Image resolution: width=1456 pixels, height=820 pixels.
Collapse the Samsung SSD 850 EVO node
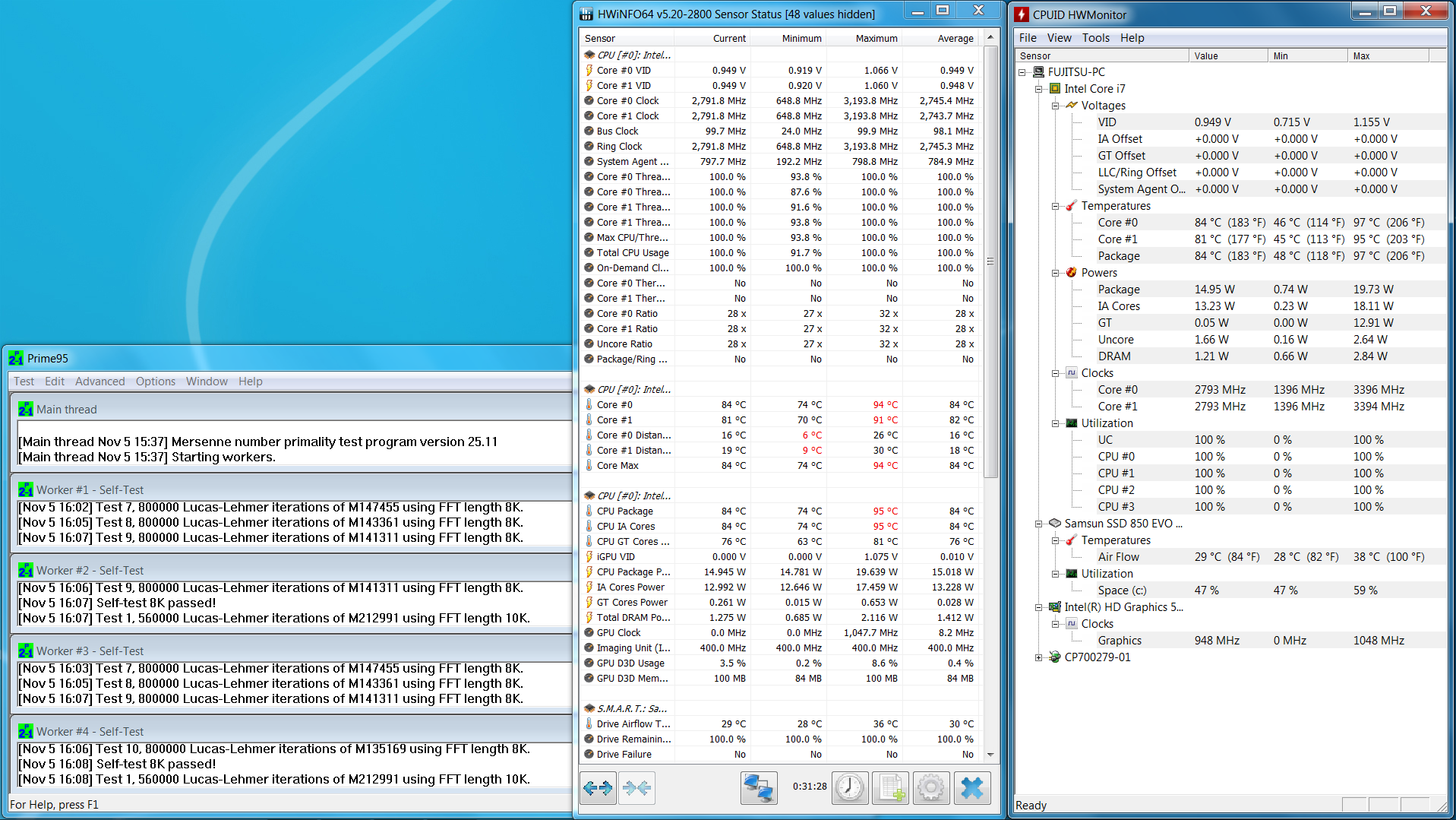tap(1039, 524)
